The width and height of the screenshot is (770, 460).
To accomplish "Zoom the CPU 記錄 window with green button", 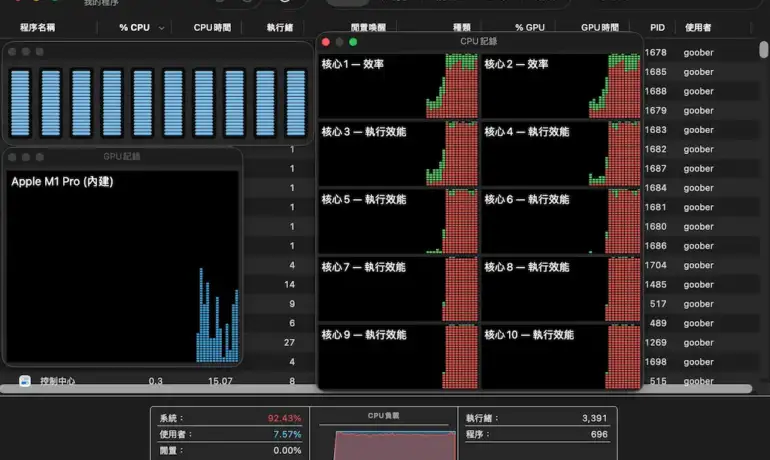I will coord(353,42).
